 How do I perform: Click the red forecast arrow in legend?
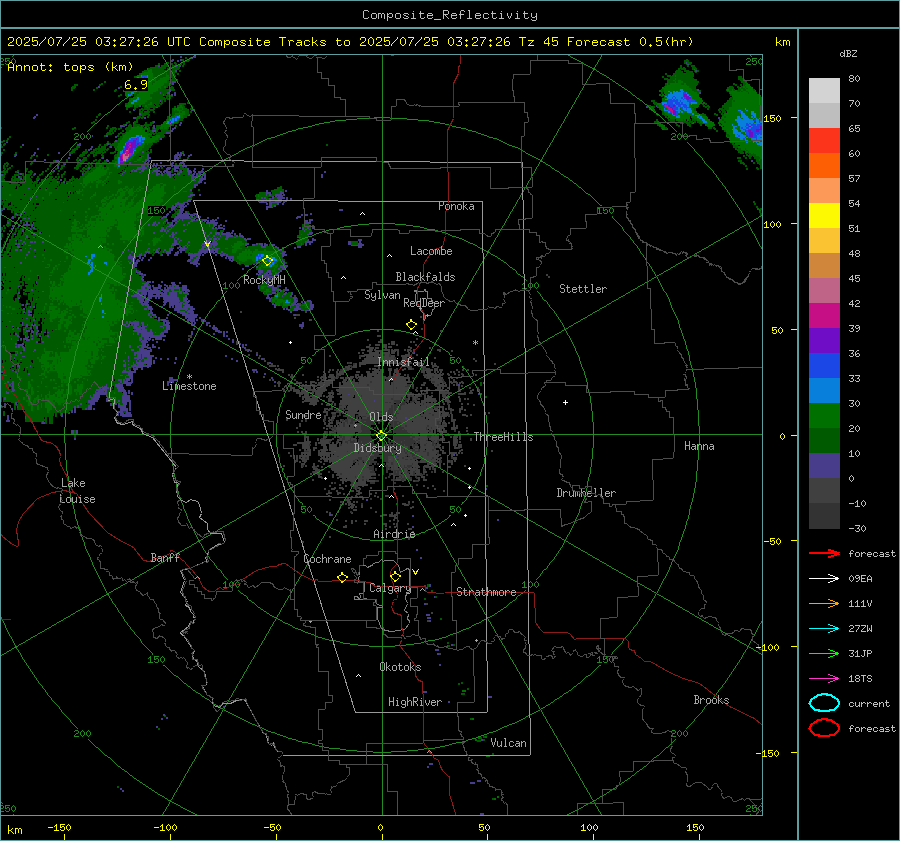pyautogui.click(x=824, y=553)
